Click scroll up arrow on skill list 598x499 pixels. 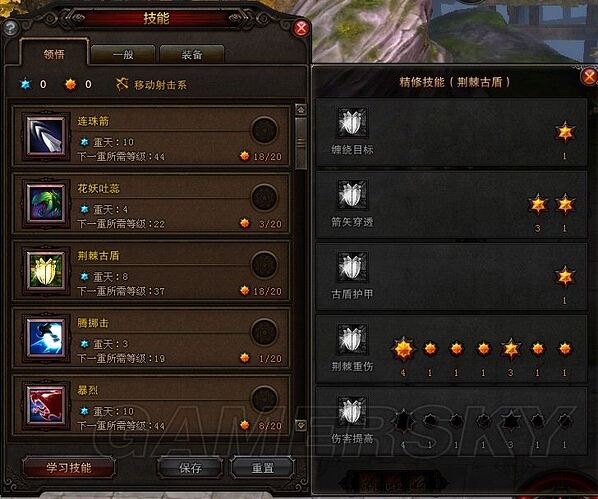(301, 110)
